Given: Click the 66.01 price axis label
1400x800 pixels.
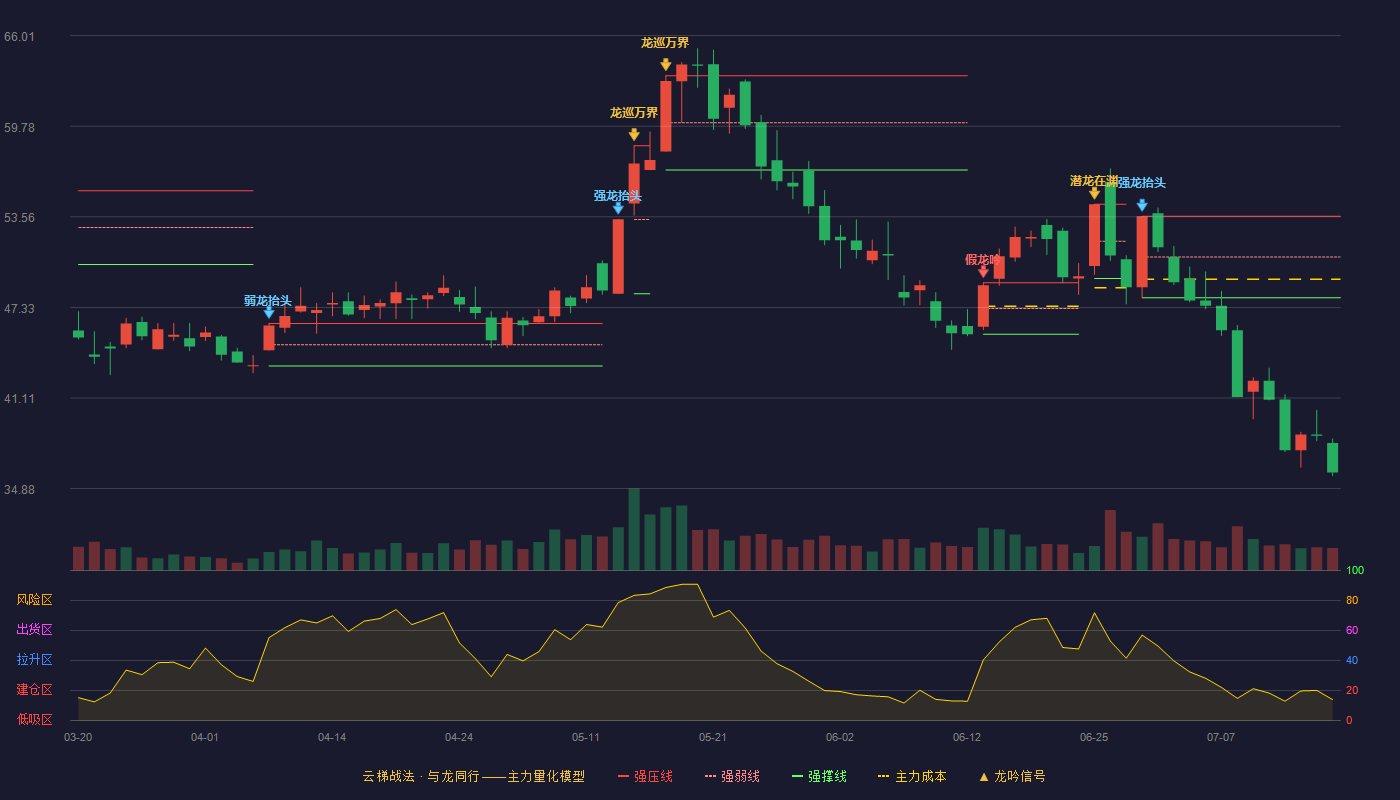Looking at the screenshot, I should pyautogui.click(x=19, y=37).
